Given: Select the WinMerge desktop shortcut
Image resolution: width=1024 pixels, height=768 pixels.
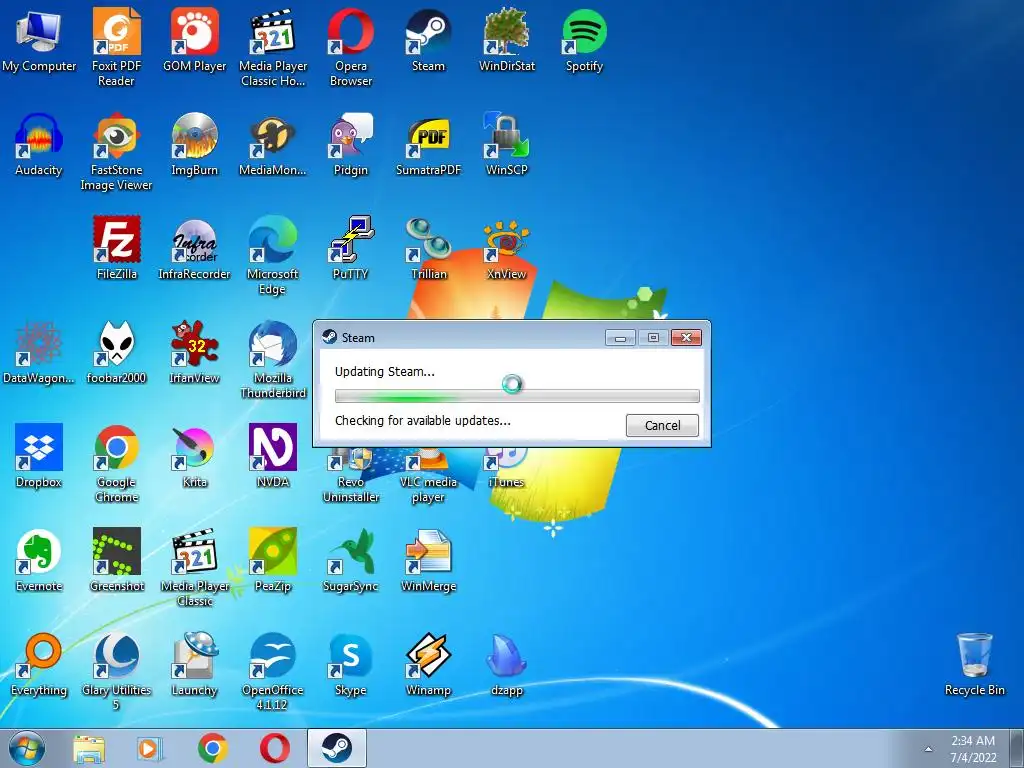Looking at the screenshot, I should pyautogui.click(x=428, y=560).
